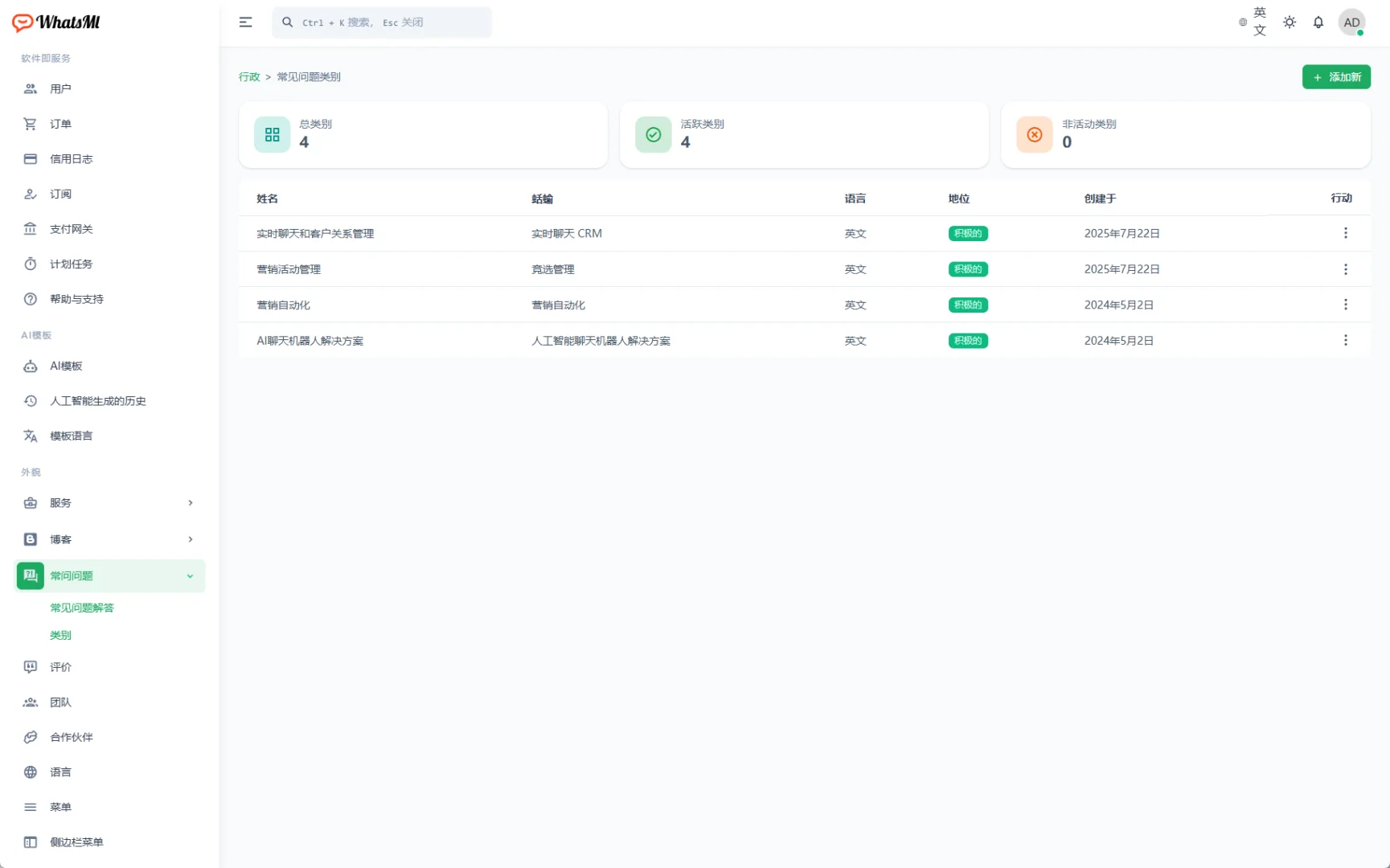1390x868 pixels.
Task: Click the 非活动类别 cross icon
Action: pos(1035,135)
